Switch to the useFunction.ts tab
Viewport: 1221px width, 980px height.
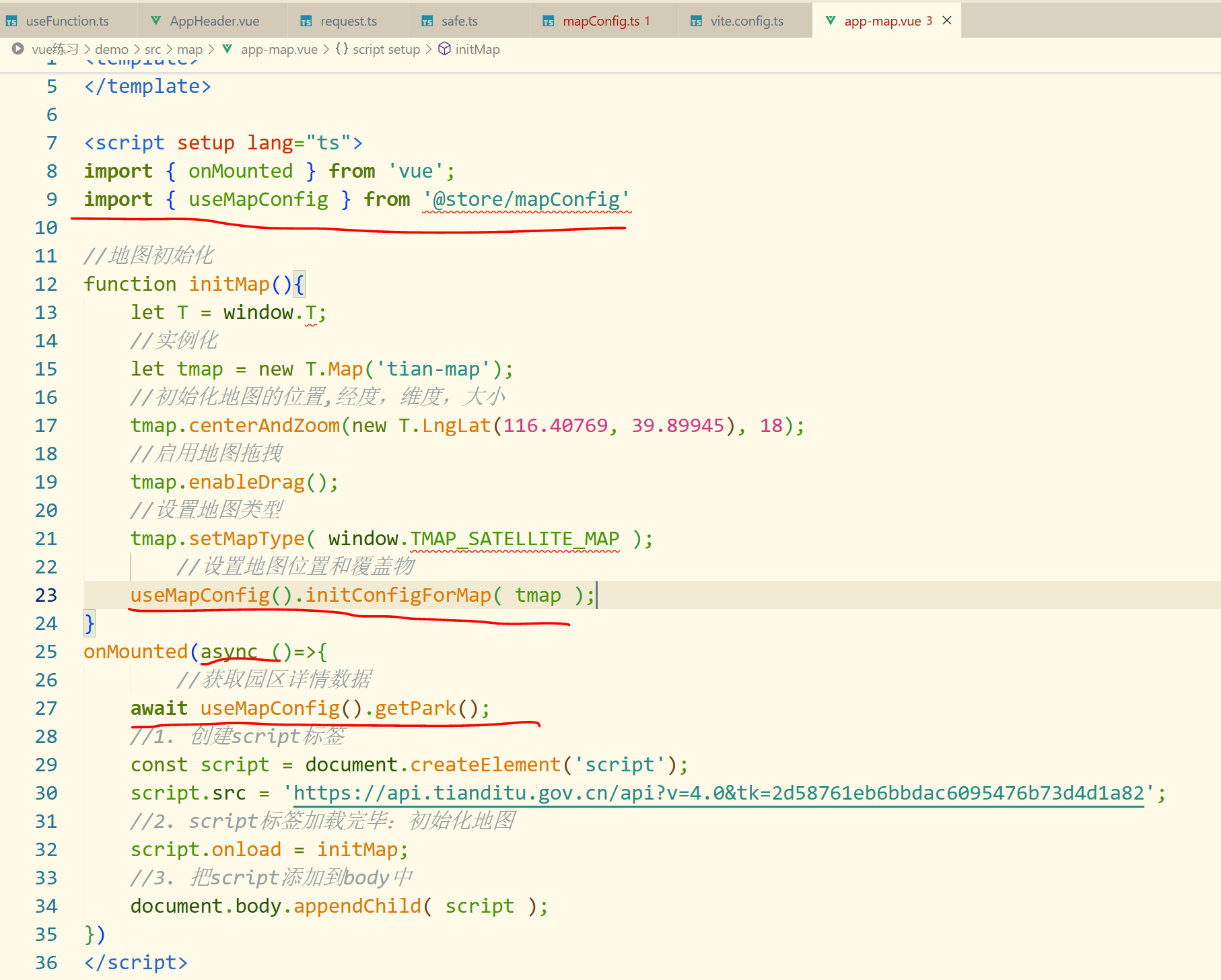coord(67,21)
